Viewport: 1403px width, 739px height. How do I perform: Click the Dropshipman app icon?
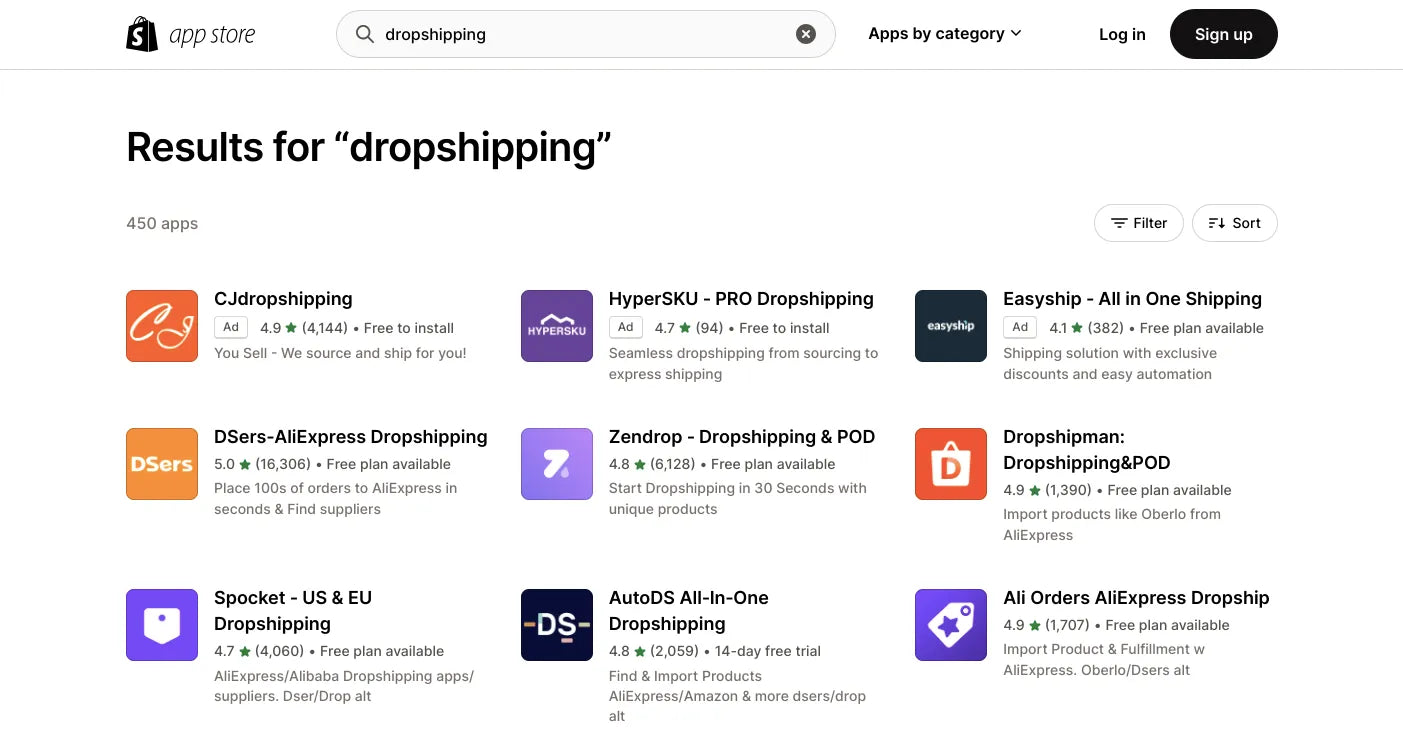click(x=950, y=463)
